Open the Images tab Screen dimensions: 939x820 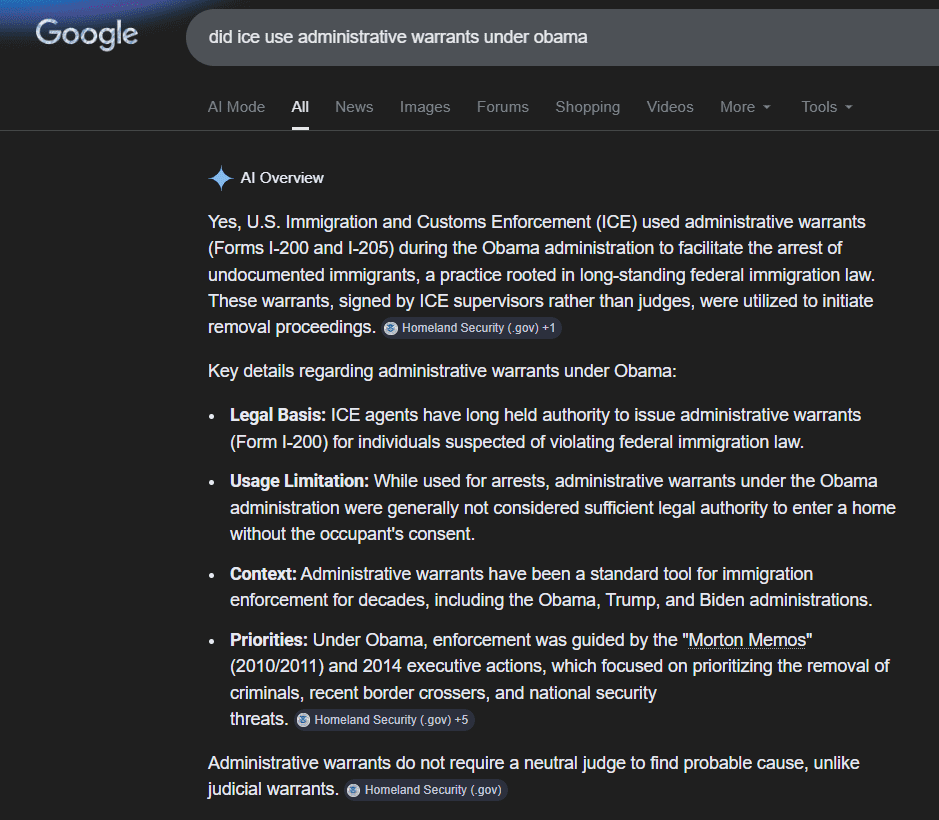click(425, 107)
